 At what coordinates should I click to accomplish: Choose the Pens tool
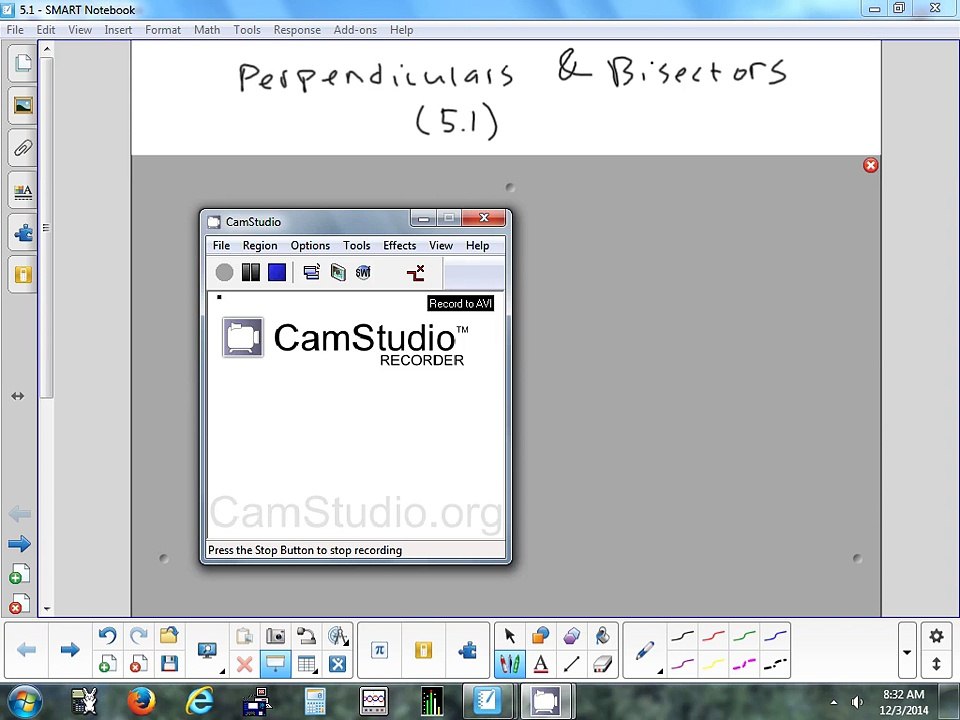click(x=509, y=664)
